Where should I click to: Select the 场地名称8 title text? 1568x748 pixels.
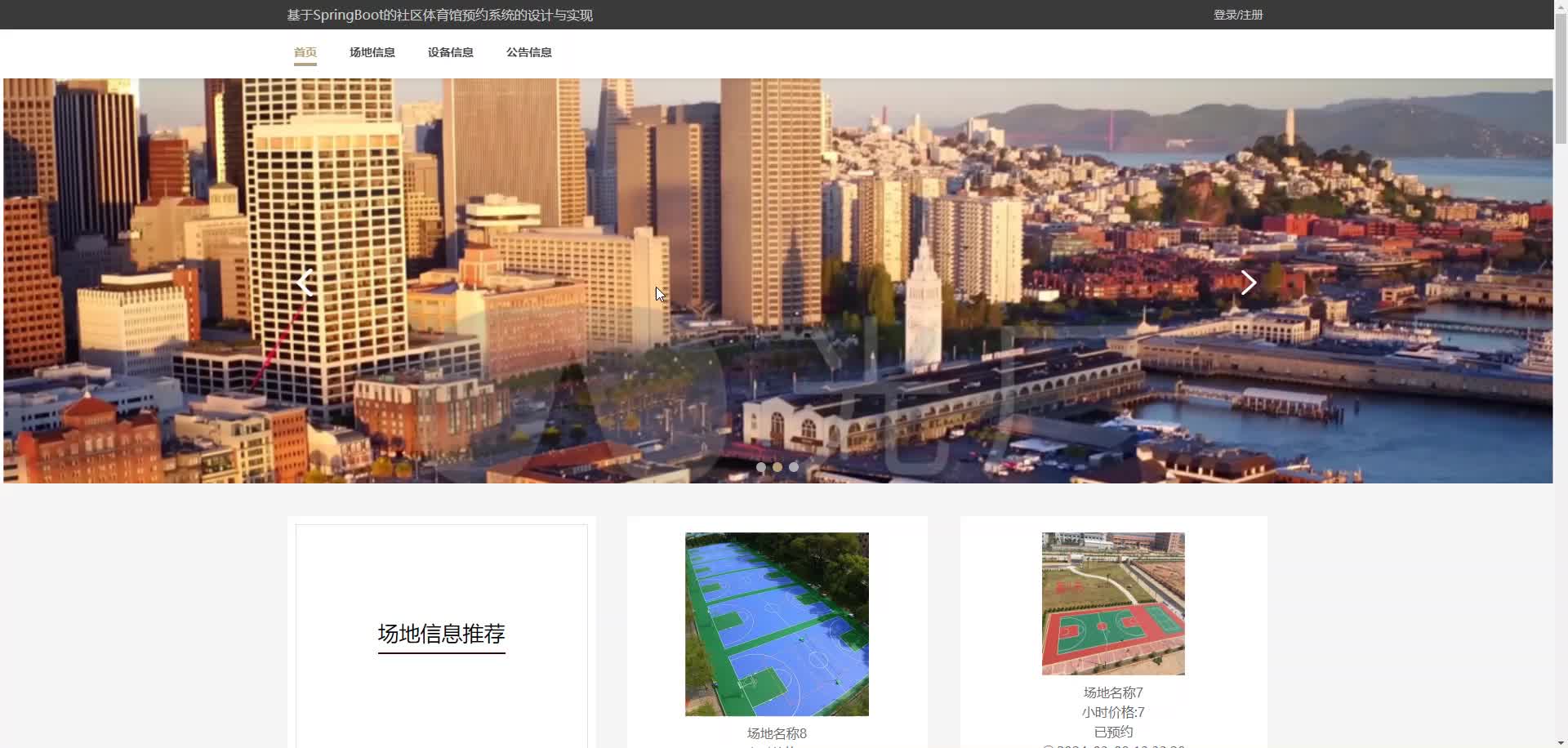777,733
